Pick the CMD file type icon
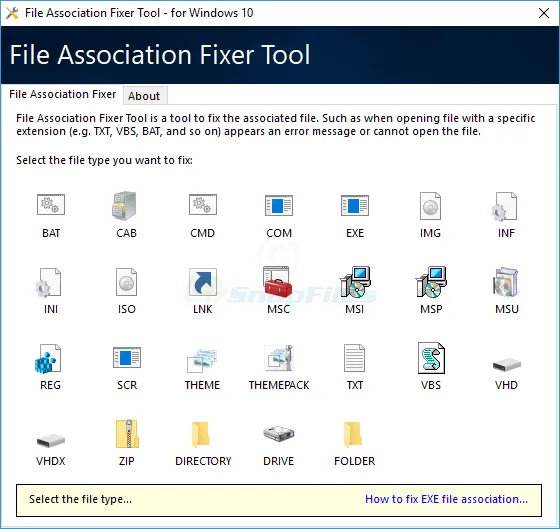 (x=202, y=205)
